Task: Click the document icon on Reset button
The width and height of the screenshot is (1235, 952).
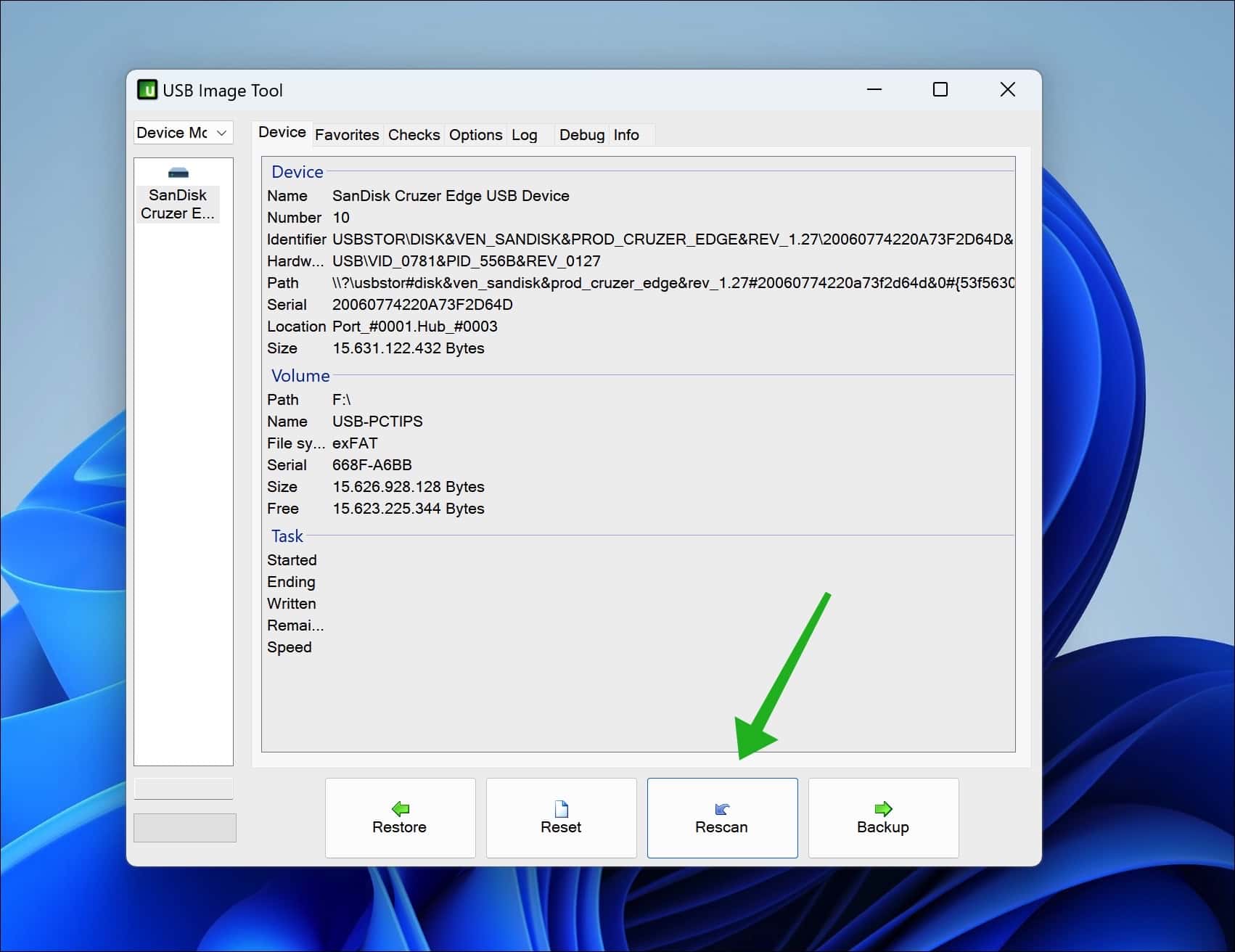Action: (560, 808)
